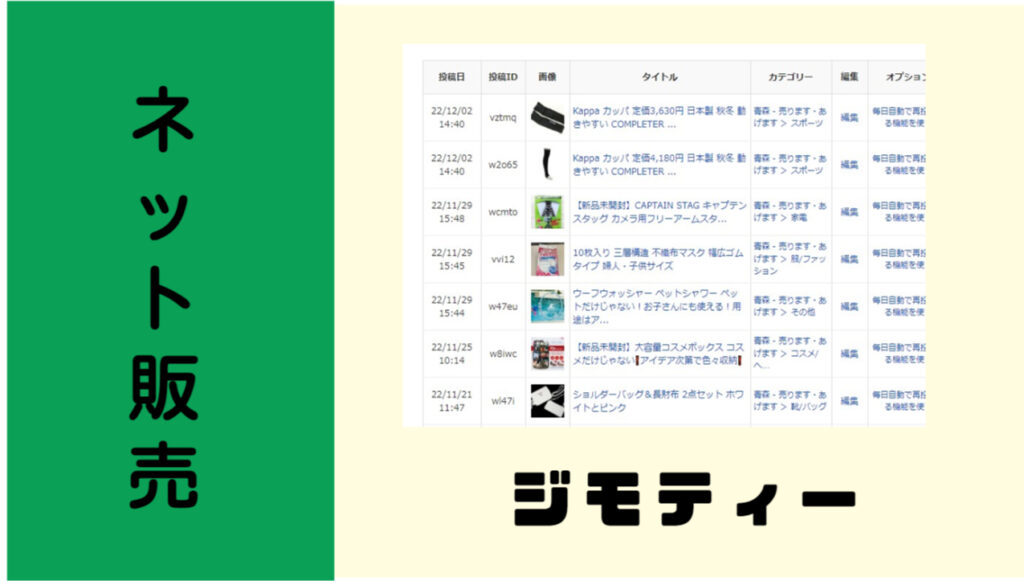The height and width of the screenshot is (581, 1024).
Task: Click the post ID w8iwc
Action: [x=503, y=354]
